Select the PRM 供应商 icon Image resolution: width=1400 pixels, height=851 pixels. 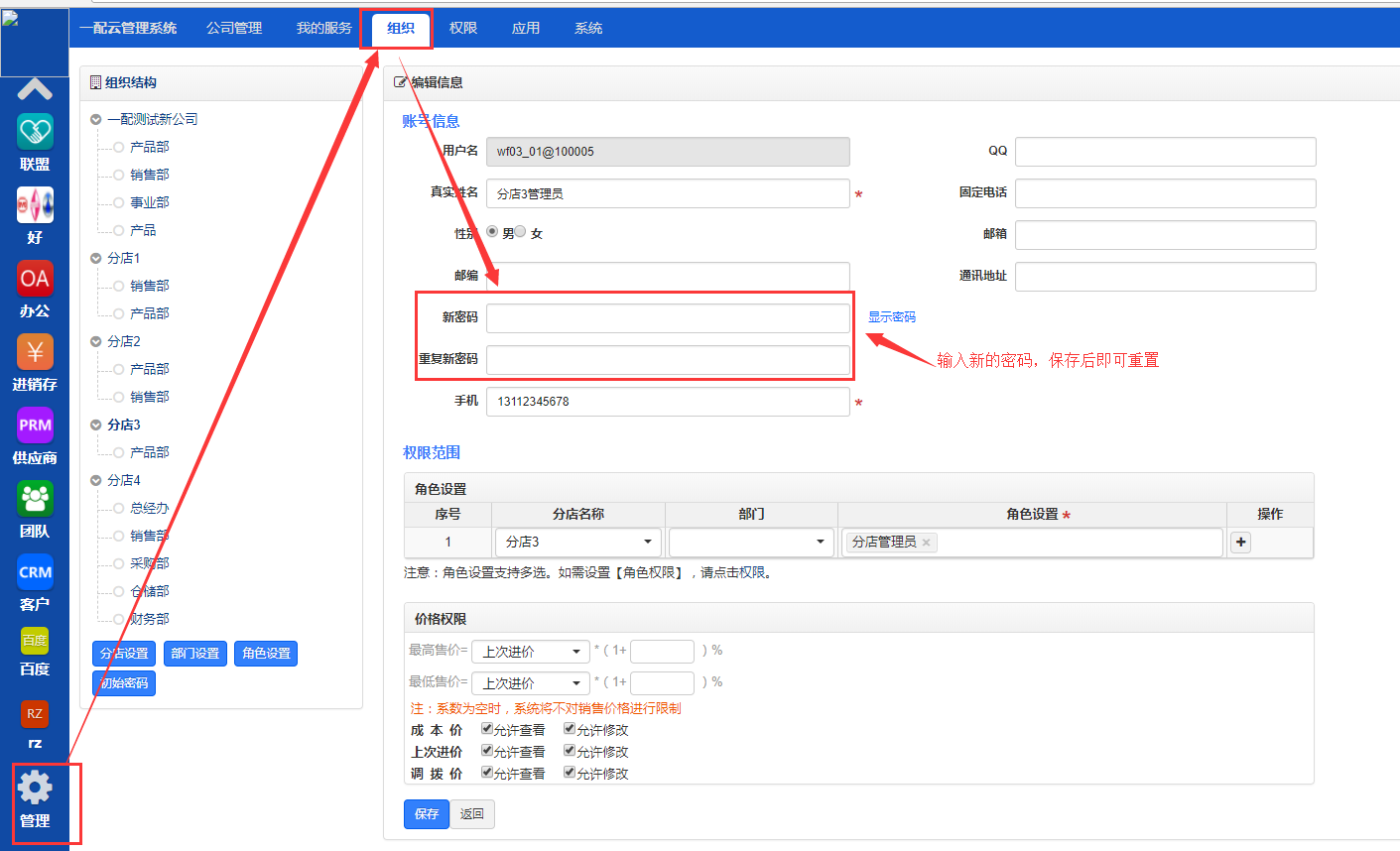pos(35,425)
